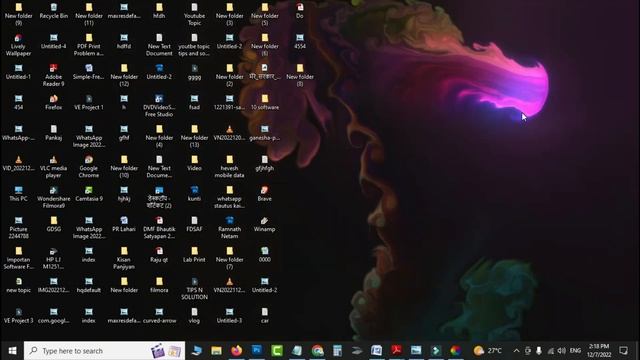The image size is (640, 360).
Task: Launch VLC media player shortcut
Action: [x=53, y=167]
